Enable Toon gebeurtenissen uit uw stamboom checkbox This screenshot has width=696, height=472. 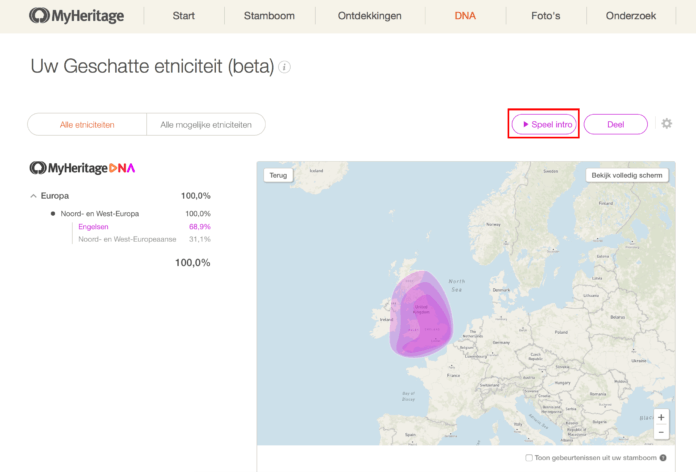click(x=529, y=457)
